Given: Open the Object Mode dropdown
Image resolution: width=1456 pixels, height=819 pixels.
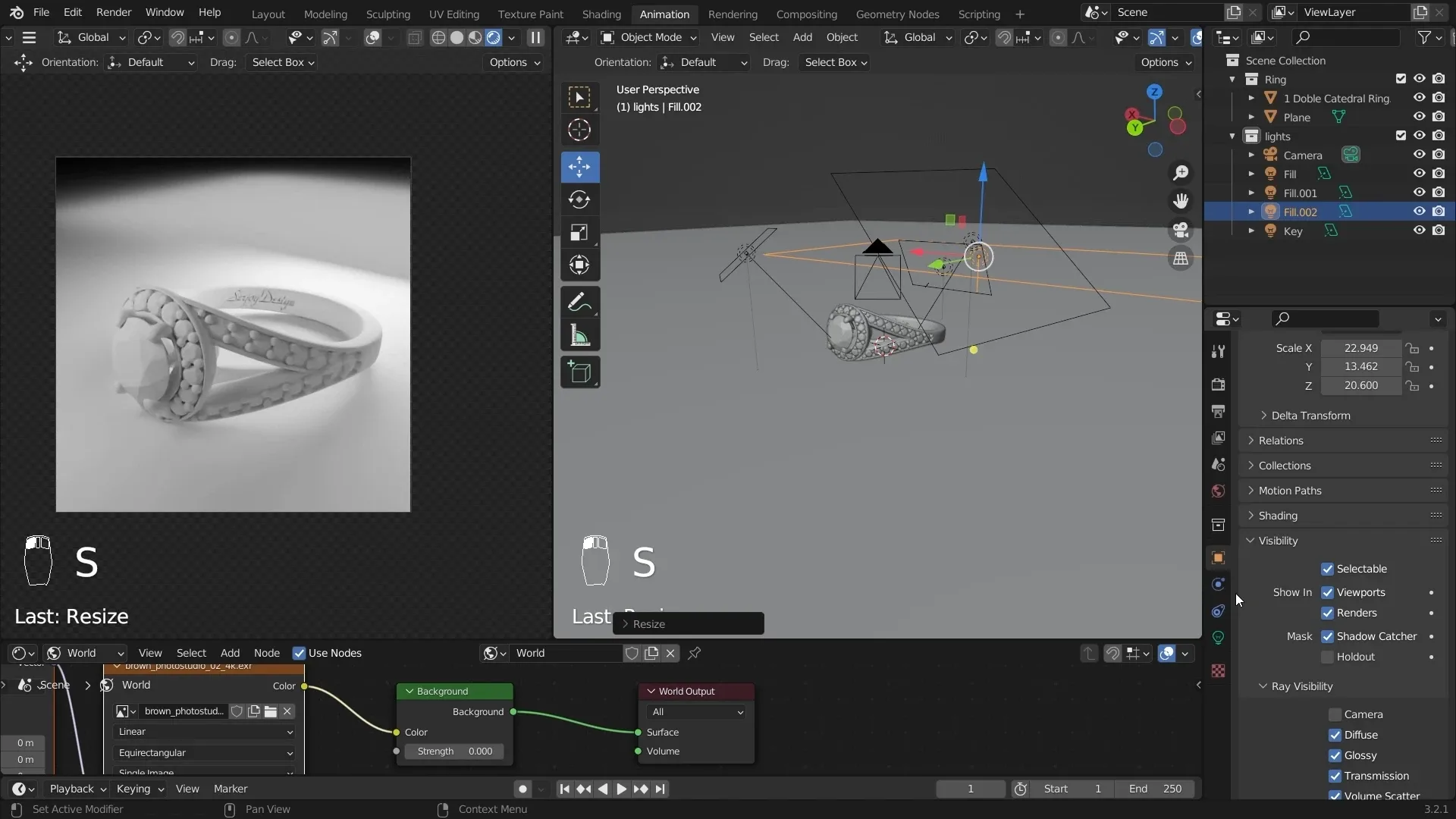Looking at the screenshot, I should [x=649, y=37].
